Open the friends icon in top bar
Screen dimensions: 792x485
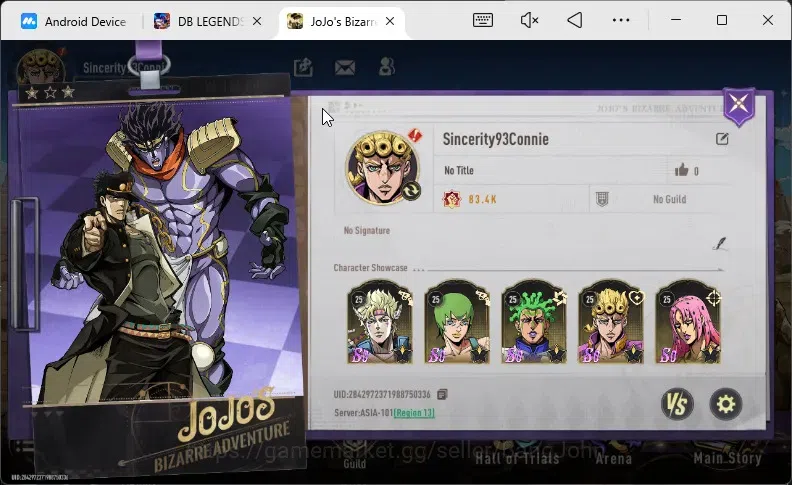point(386,67)
